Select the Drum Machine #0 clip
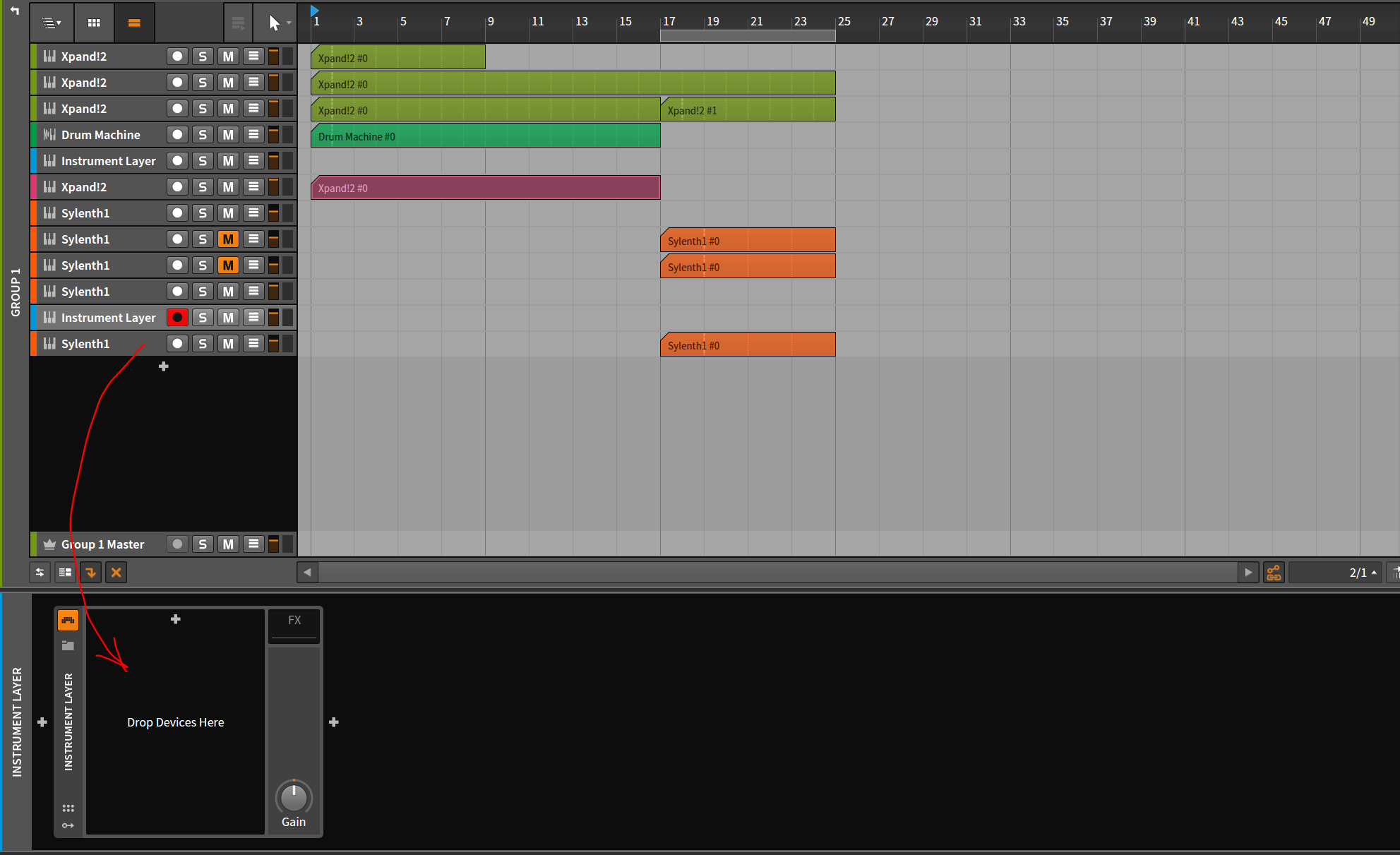This screenshot has width=1400, height=855. coord(485,136)
